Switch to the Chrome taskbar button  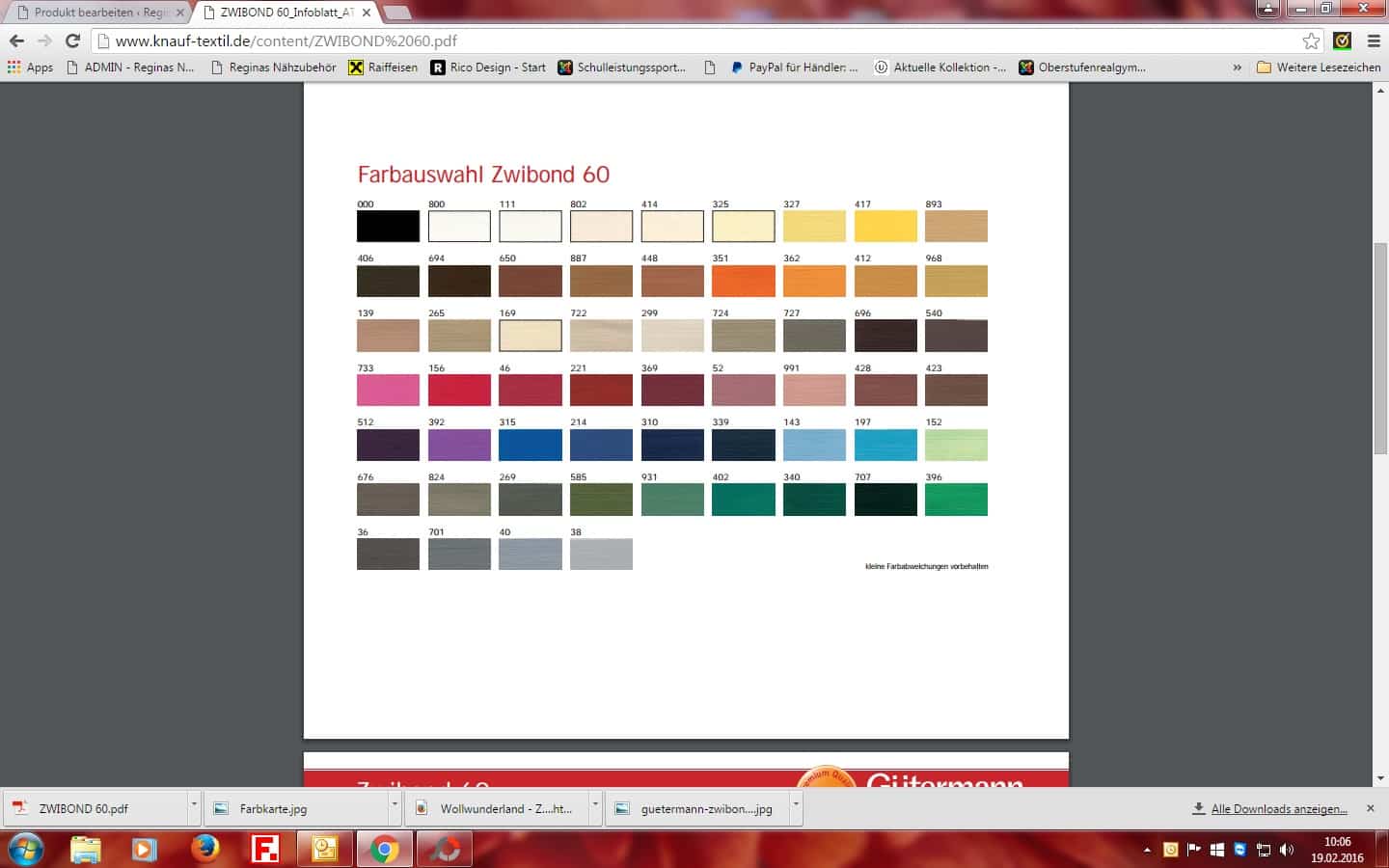pyautogui.click(x=384, y=850)
